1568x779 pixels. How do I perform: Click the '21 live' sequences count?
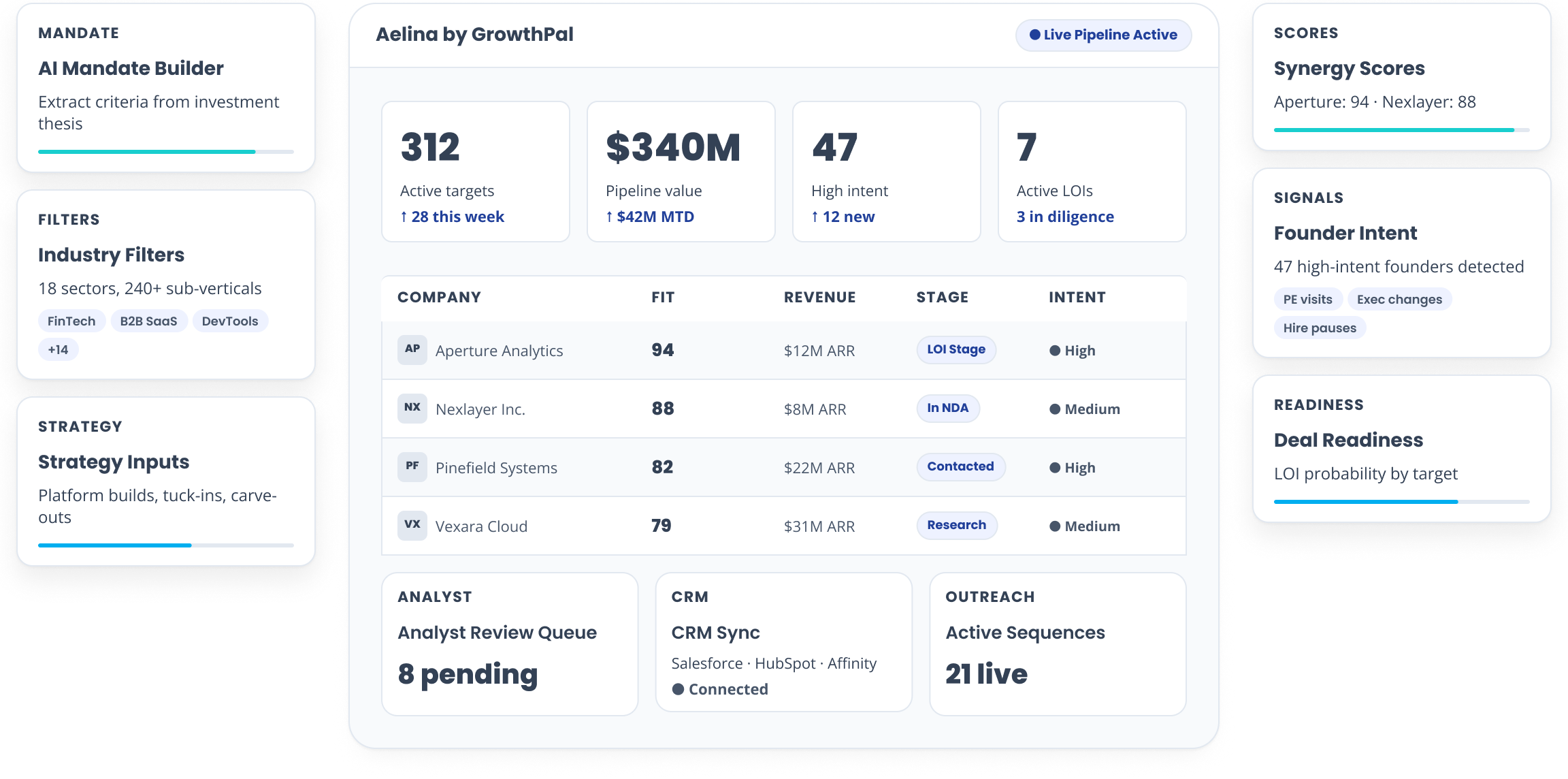pyautogui.click(x=986, y=674)
